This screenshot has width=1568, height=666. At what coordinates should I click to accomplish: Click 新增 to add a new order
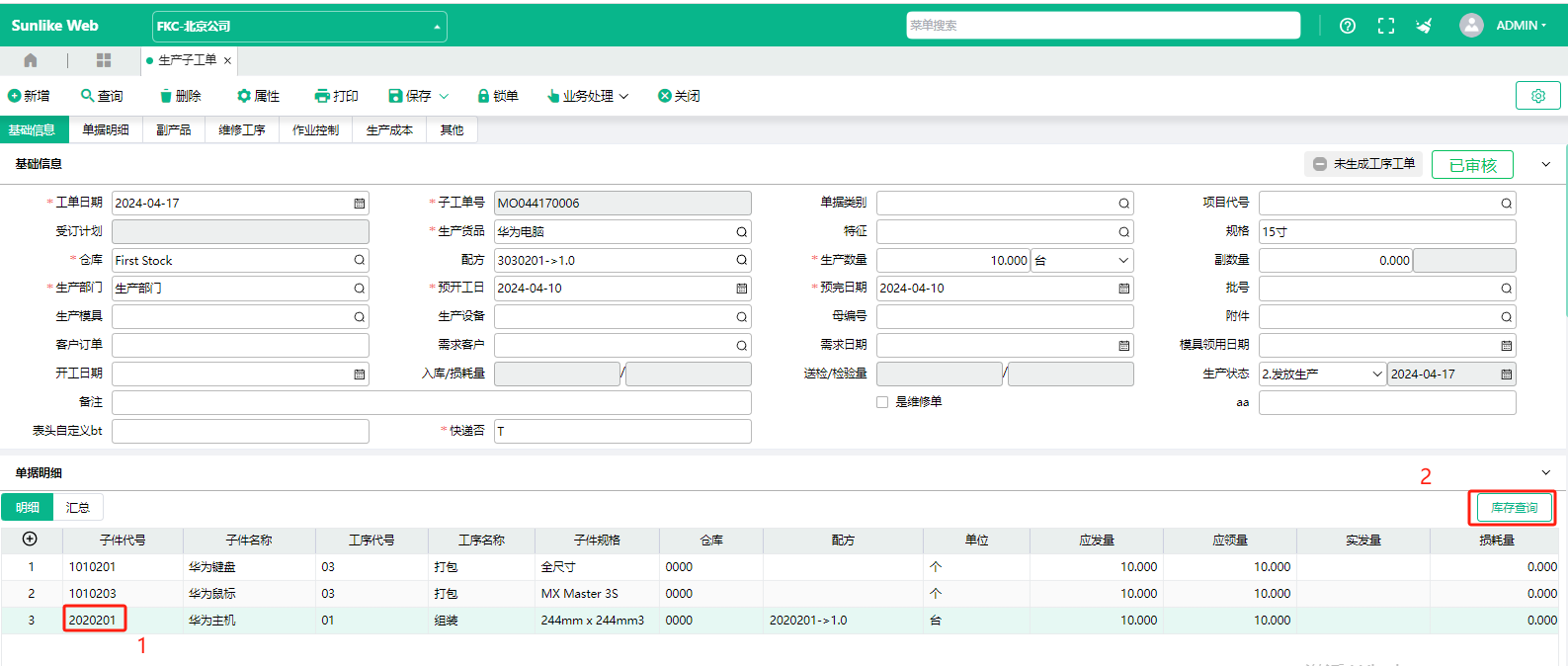29,96
